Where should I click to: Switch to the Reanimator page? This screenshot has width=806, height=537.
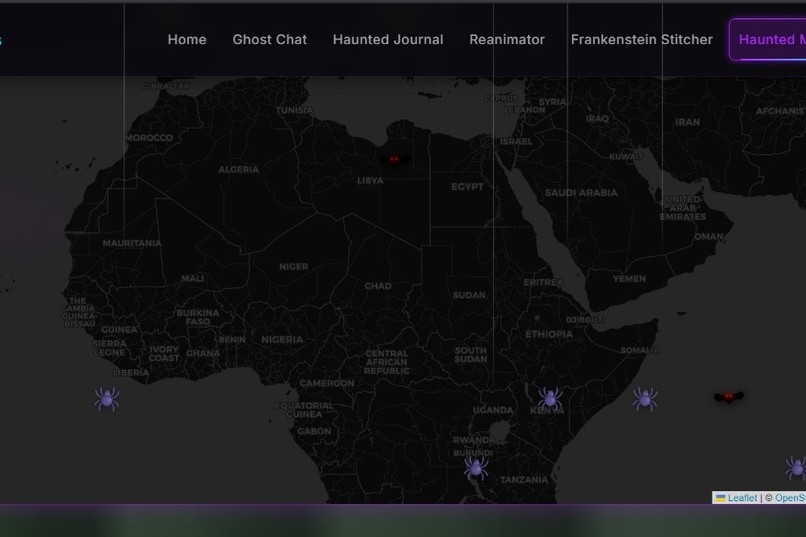507,40
